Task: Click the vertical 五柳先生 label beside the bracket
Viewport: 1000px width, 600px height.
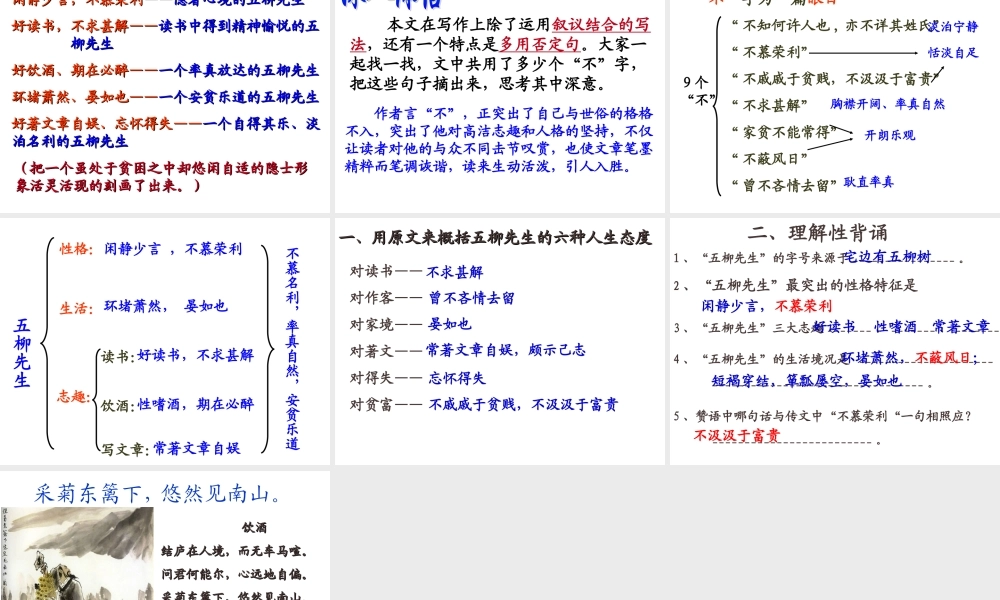Action: click(22, 353)
